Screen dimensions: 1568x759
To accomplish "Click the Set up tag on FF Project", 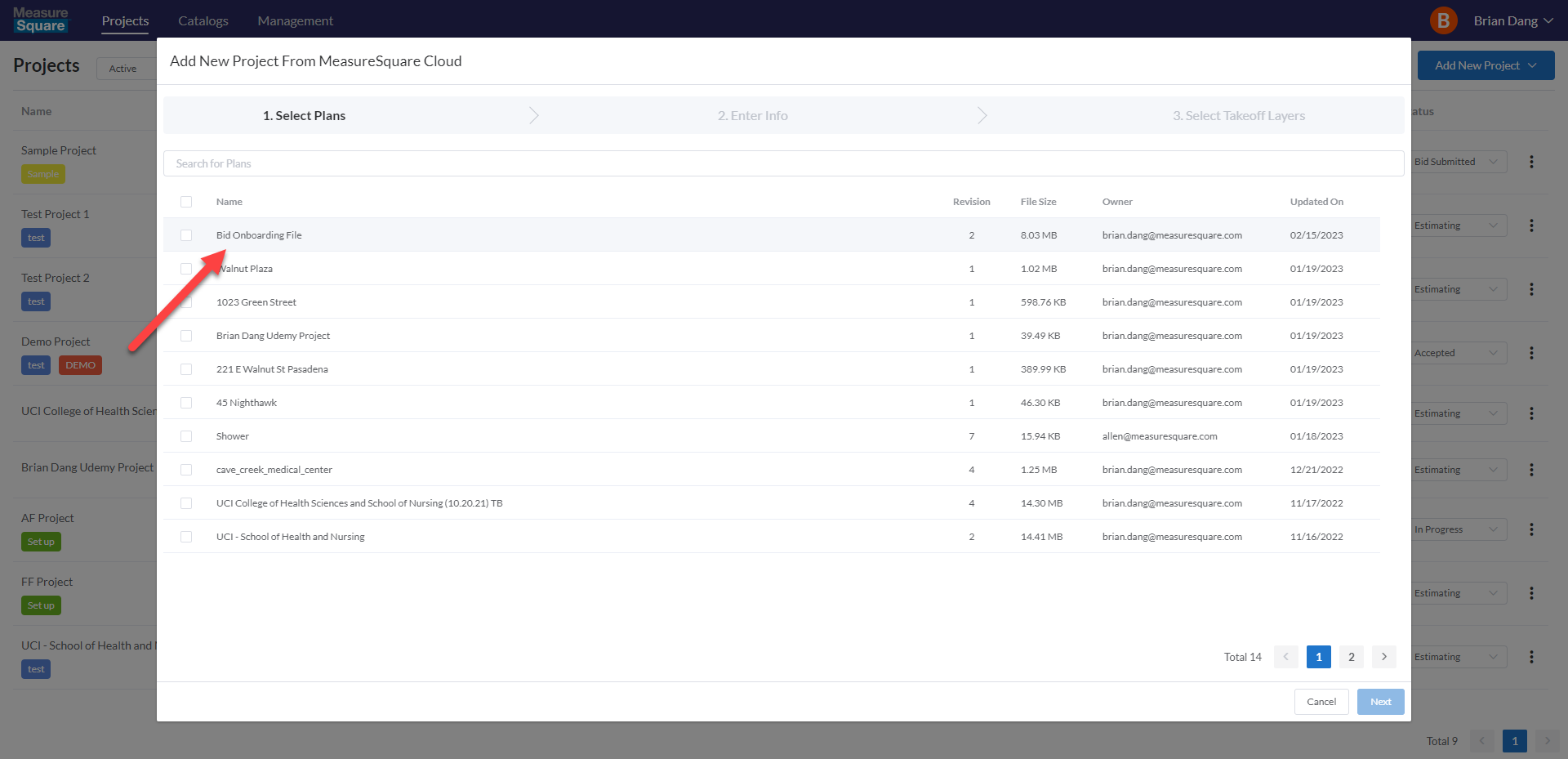I will coord(41,605).
